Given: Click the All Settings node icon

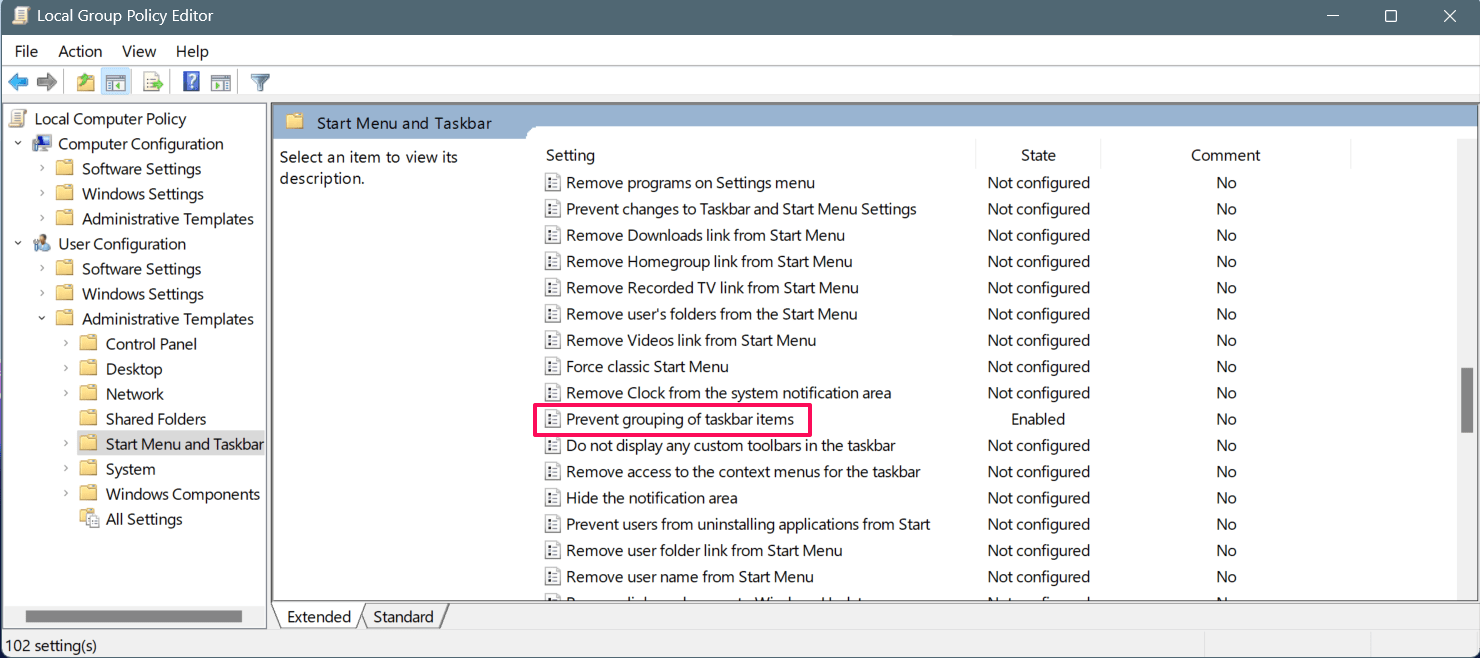Looking at the screenshot, I should point(89,519).
